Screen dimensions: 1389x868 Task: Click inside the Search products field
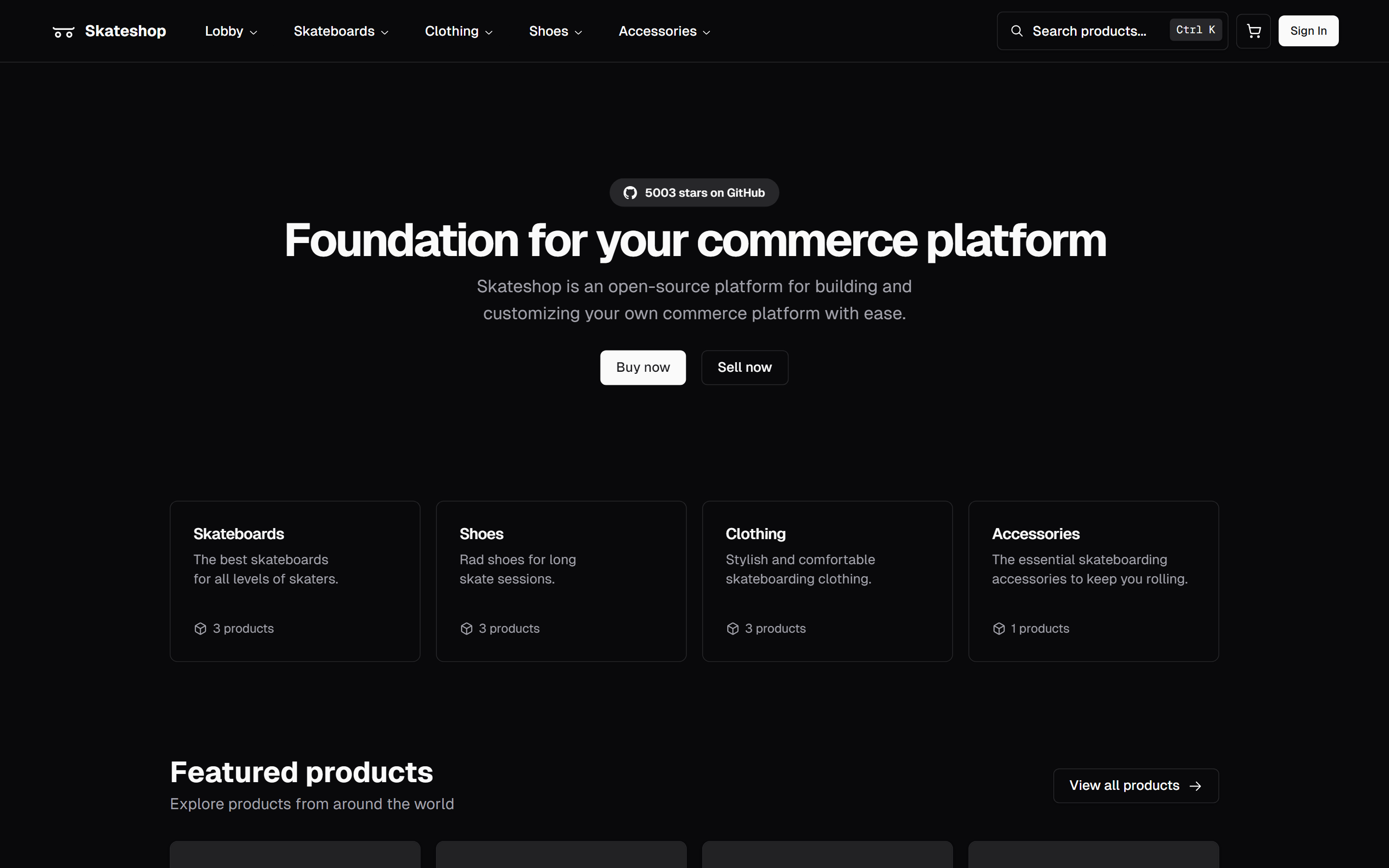(1090, 31)
